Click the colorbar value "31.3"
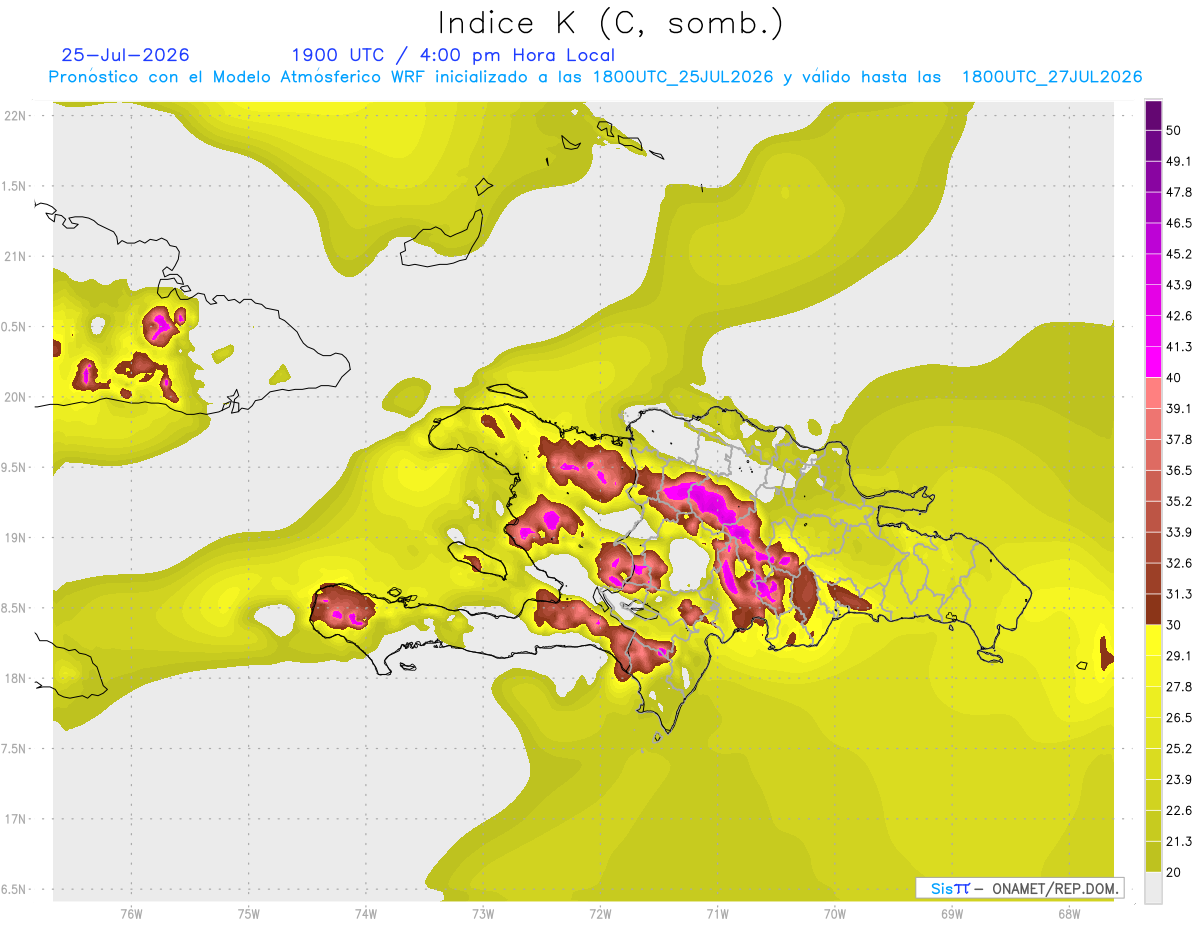 [x=1178, y=594]
